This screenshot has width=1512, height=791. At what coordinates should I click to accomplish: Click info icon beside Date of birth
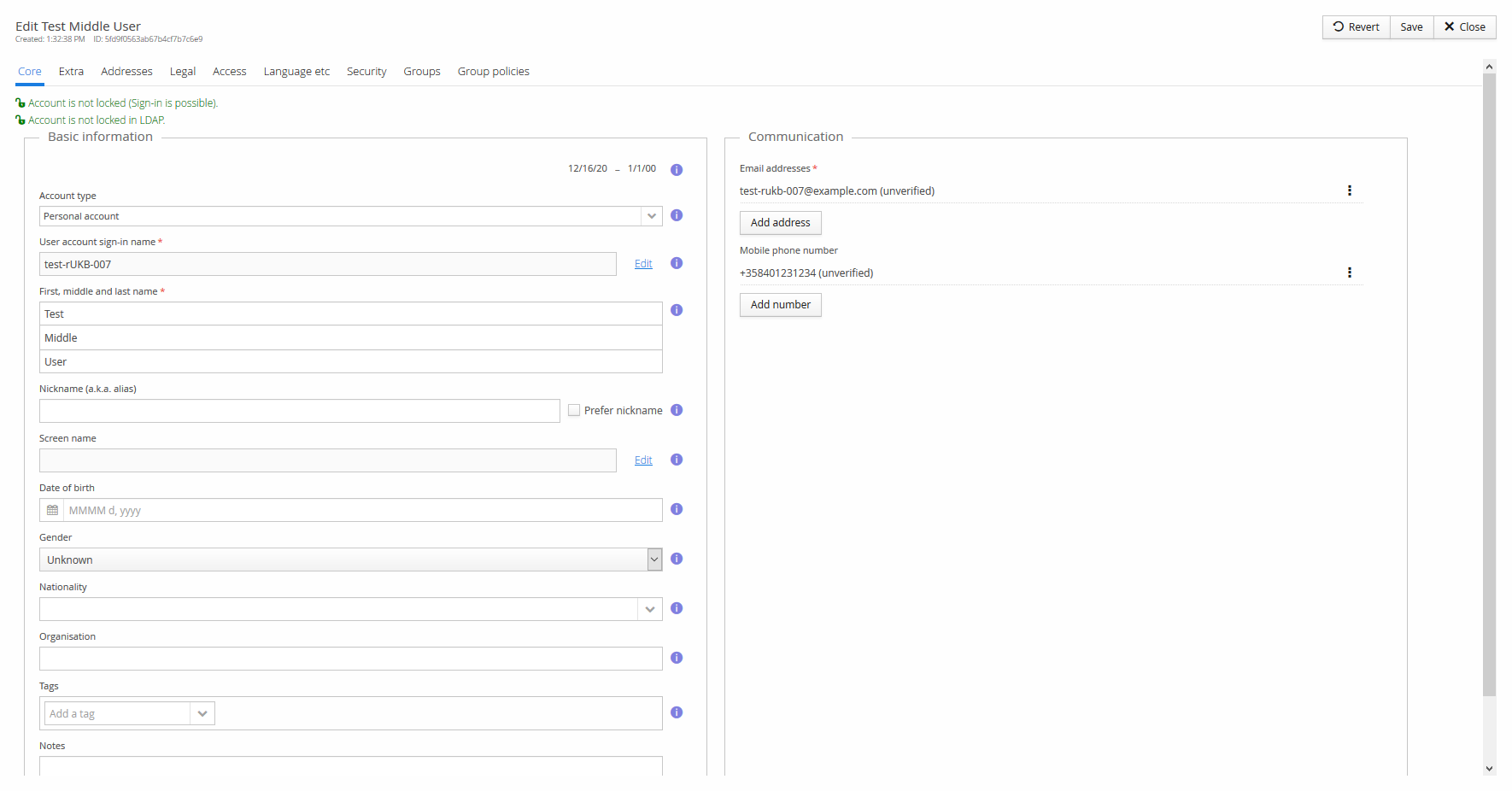[x=677, y=509]
